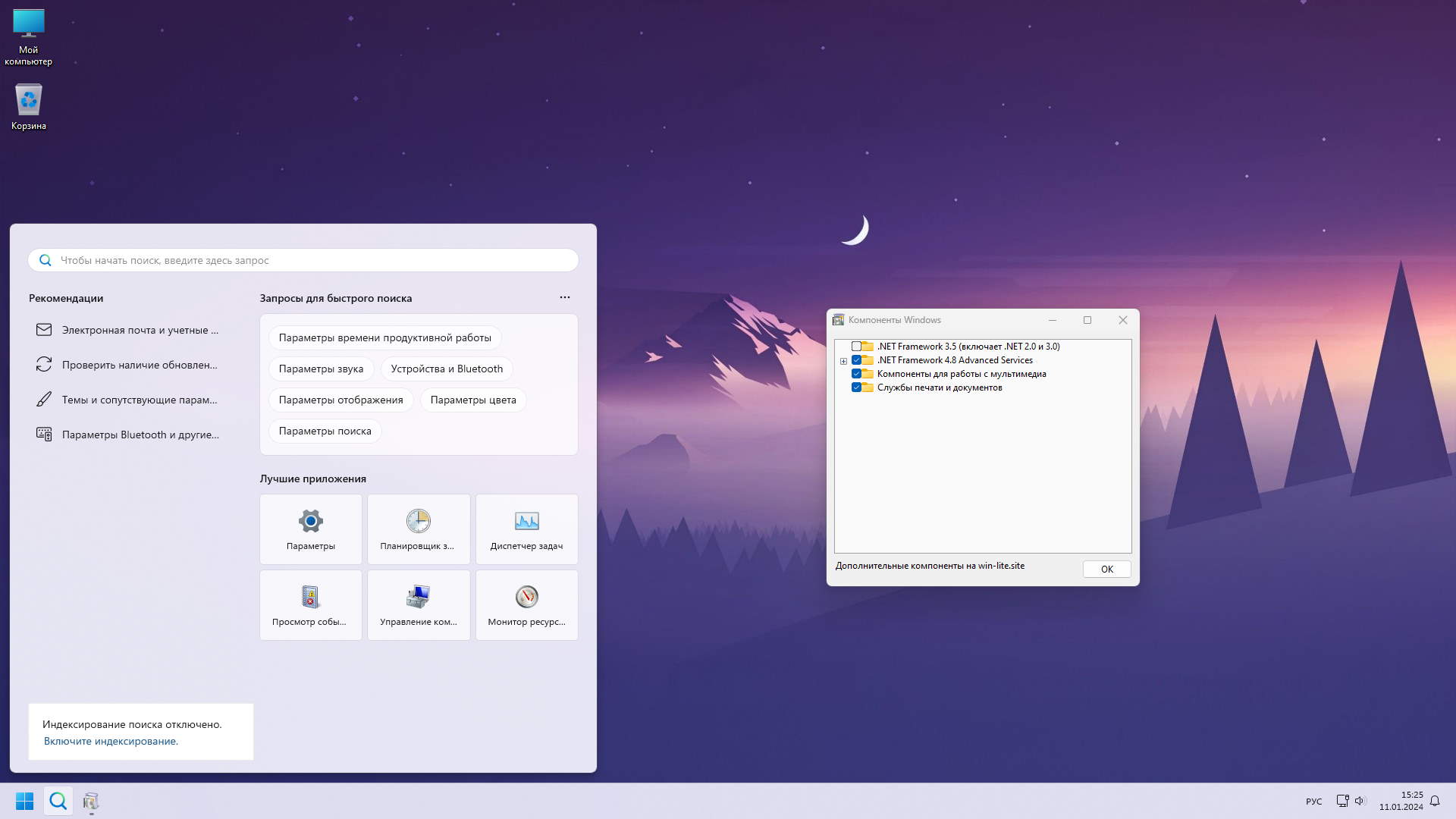The image size is (1456, 819).
Task: Select Параметры звука quick search chip
Action: point(321,369)
